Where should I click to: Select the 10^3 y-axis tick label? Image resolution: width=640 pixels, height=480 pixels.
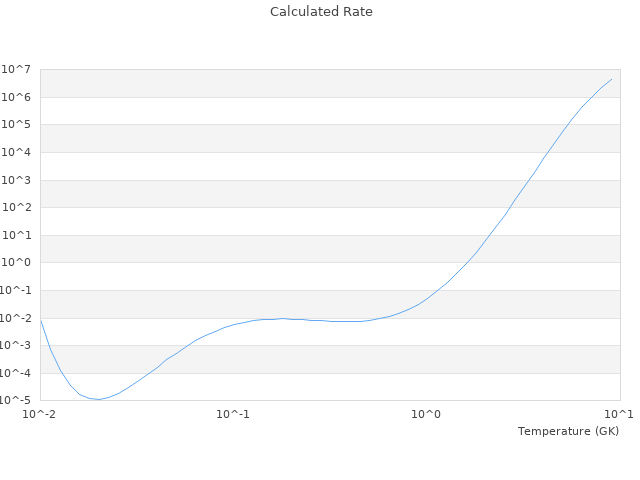pos(17,180)
